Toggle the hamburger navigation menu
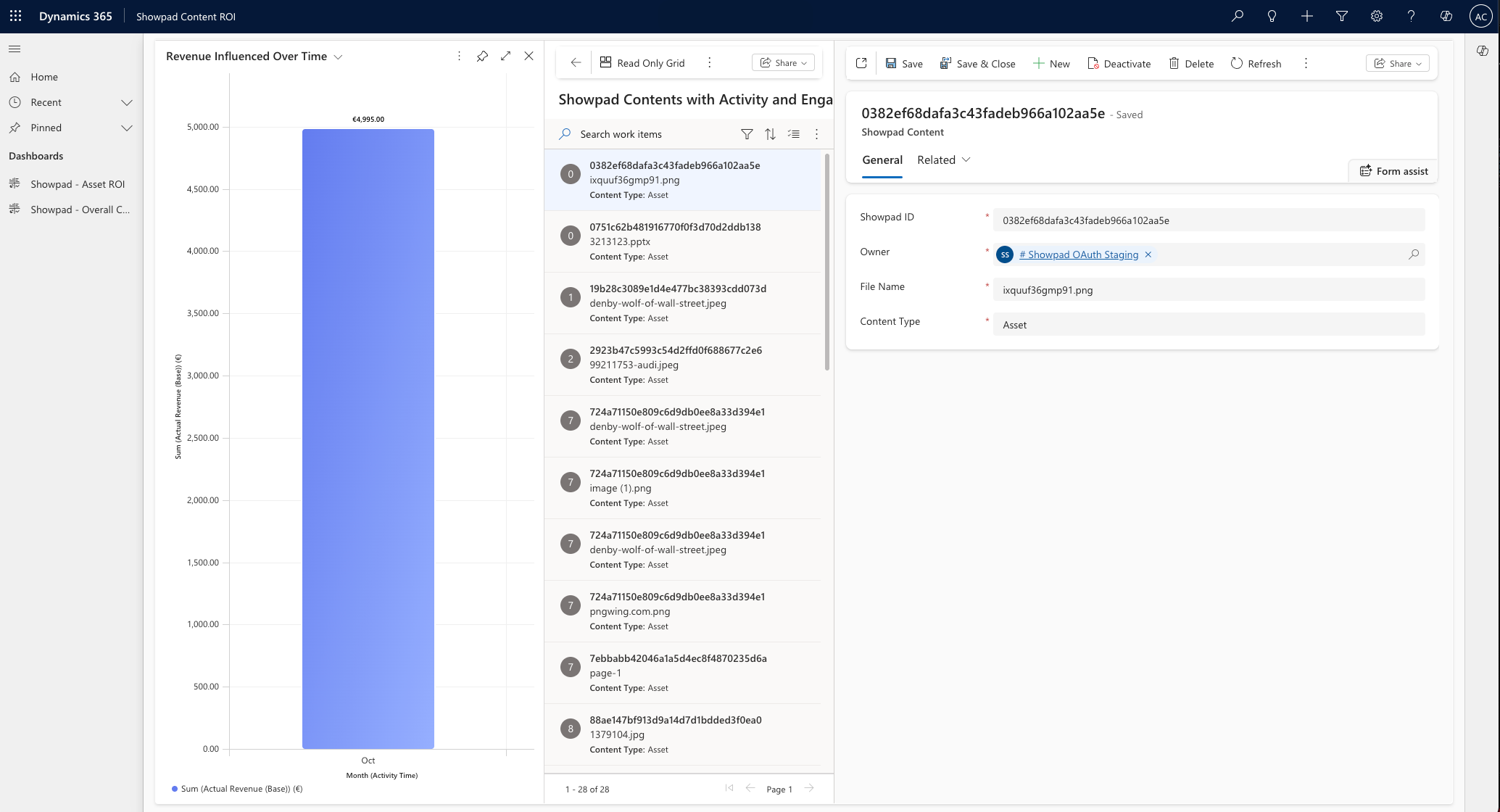 (14, 49)
